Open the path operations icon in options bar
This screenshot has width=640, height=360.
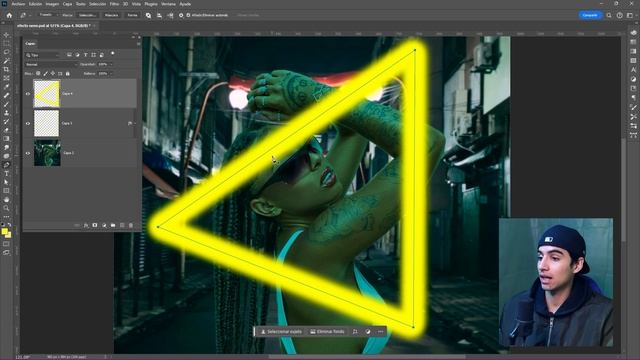[149, 15]
